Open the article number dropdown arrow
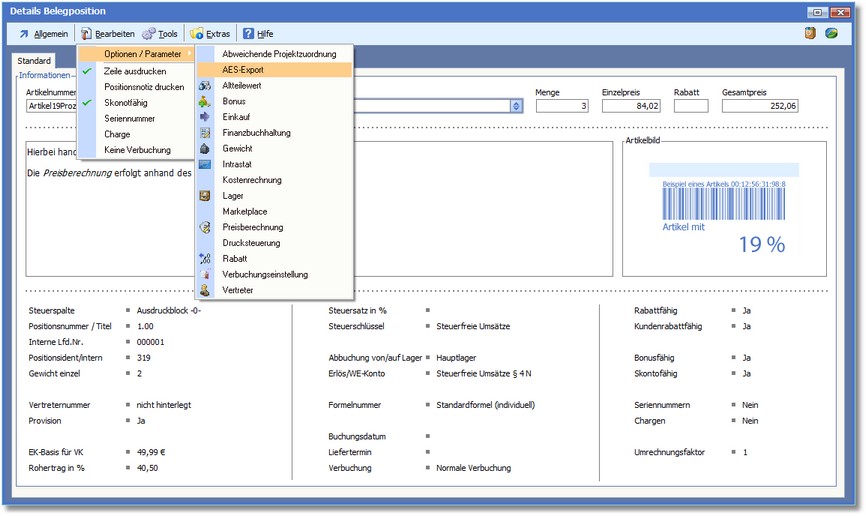Screen dimensions: 866x516 [x=516, y=106]
